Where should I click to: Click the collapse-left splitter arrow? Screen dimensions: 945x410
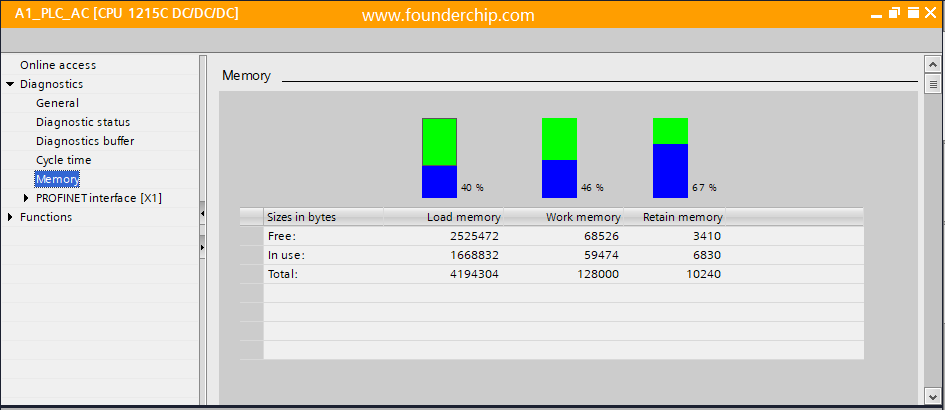tap(202, 213)
